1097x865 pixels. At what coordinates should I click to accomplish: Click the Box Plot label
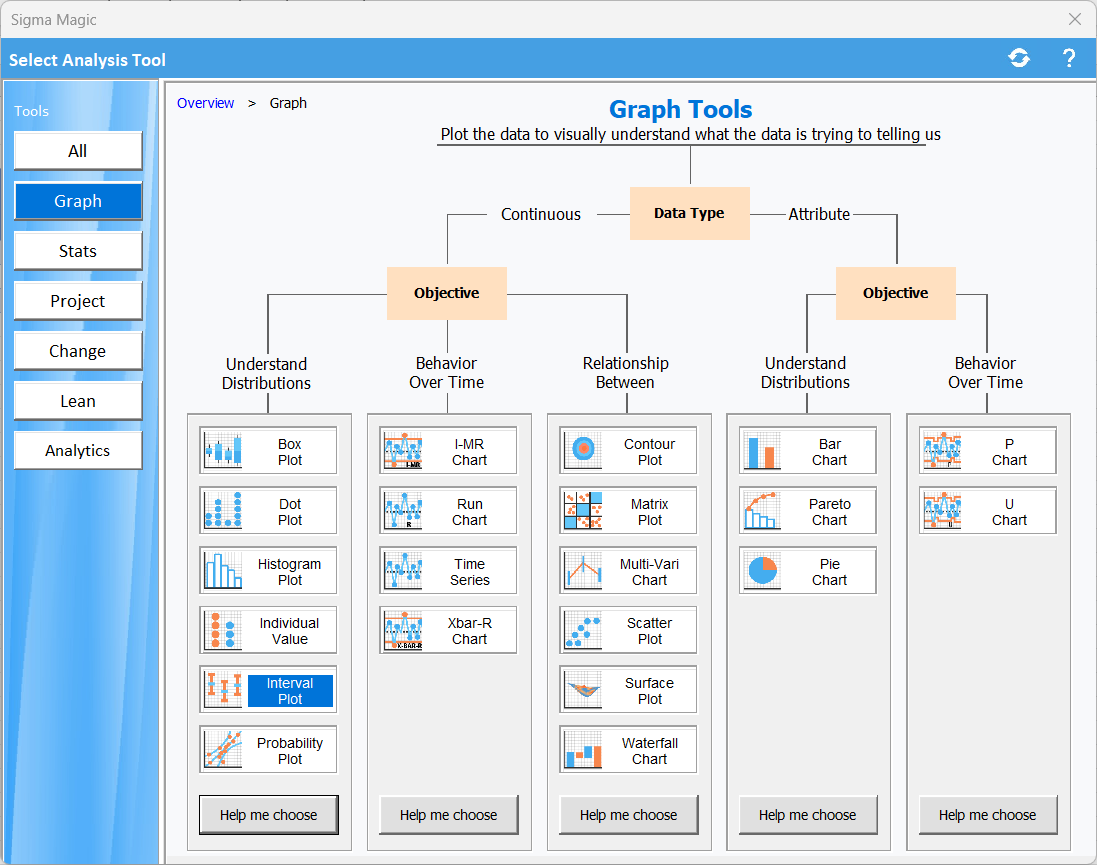pyautogui.click(x=290, y=452)
